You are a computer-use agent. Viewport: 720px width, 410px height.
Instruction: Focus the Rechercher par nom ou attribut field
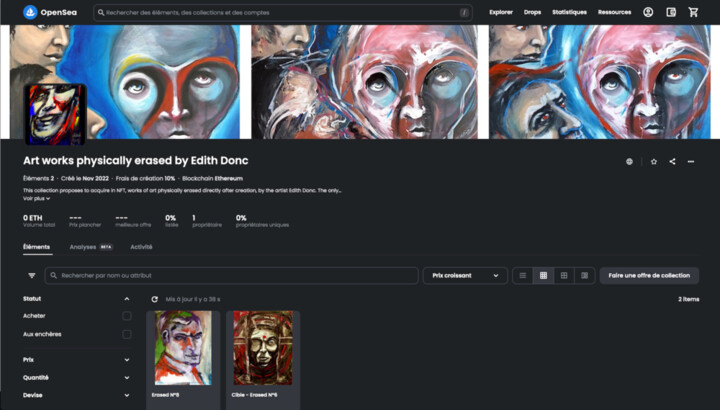[231, 275]
